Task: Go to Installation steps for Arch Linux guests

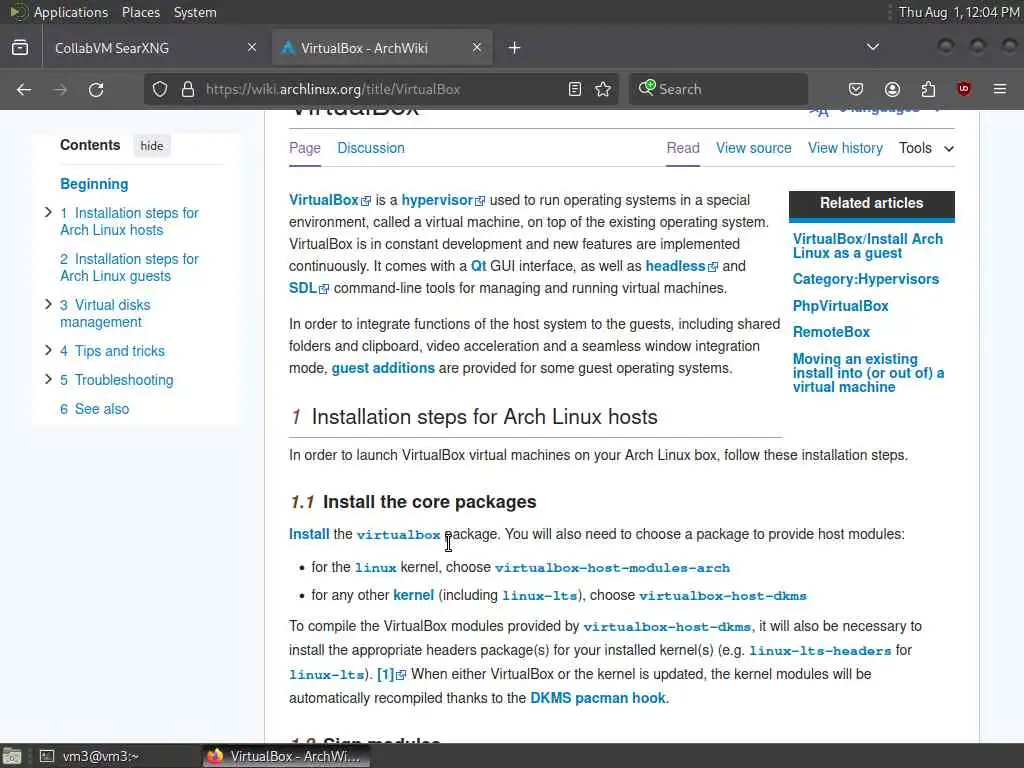Action: click(129, 268)
